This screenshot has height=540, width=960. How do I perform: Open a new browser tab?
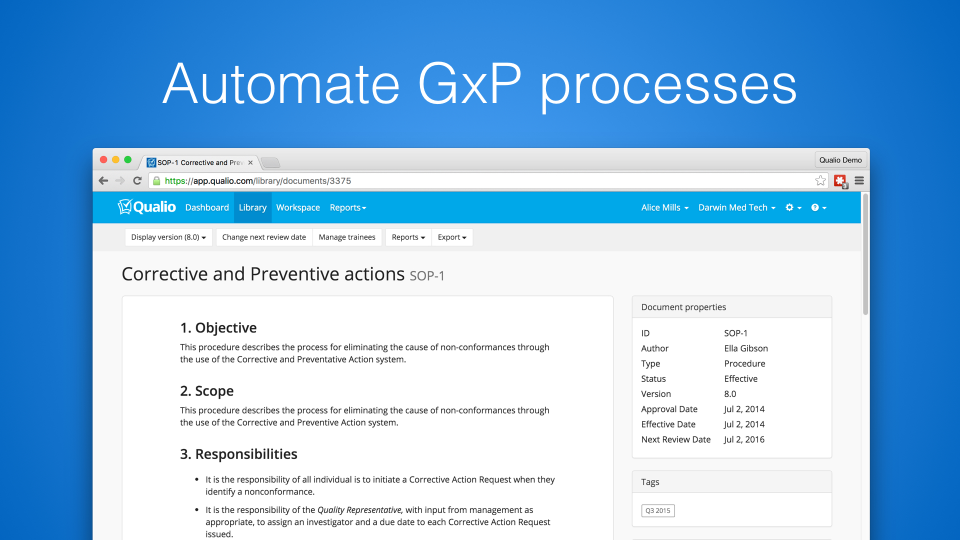coord(271,162)
